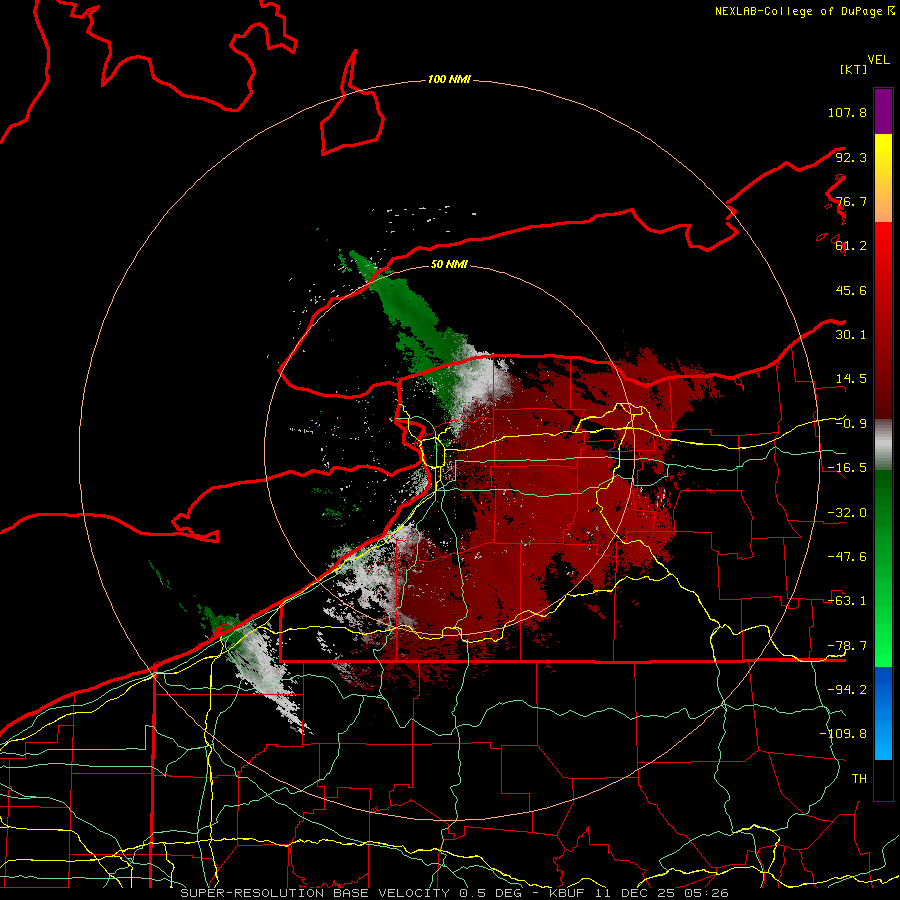Screen dimensions: 900x900
Task: Click the 14.5 velocity scale value
Action: [x=851, y=379]
